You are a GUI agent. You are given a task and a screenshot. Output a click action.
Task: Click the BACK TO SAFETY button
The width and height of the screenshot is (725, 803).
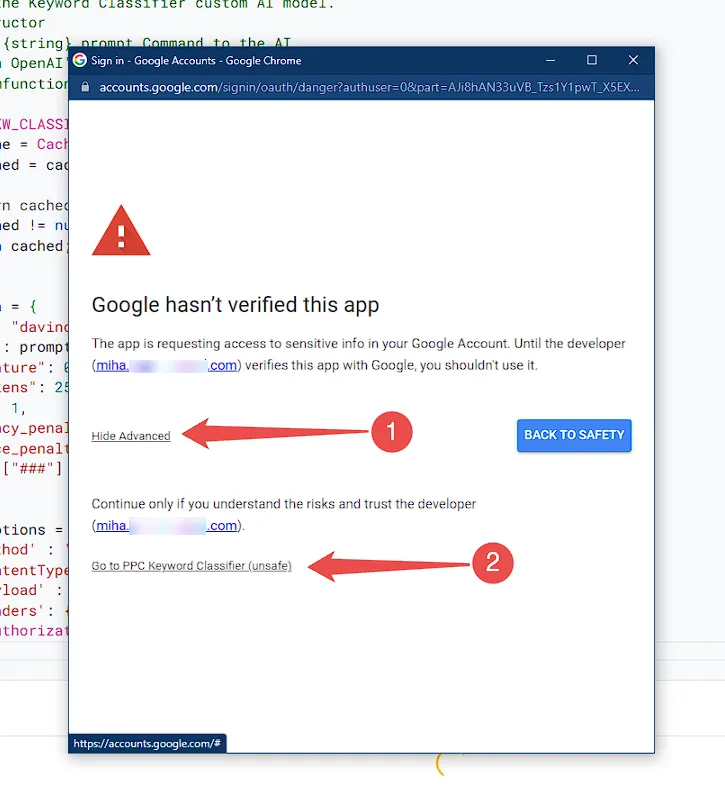[574, 435]
